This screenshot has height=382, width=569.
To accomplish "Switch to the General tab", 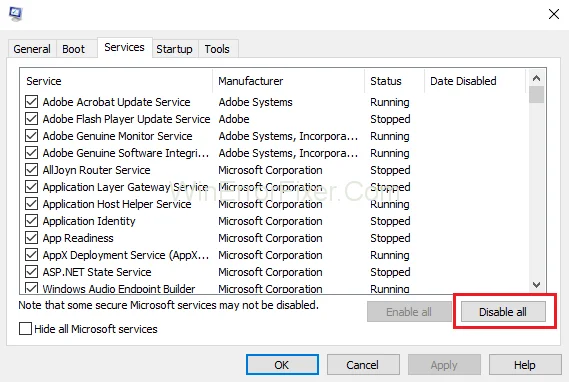I will [32, 49].
